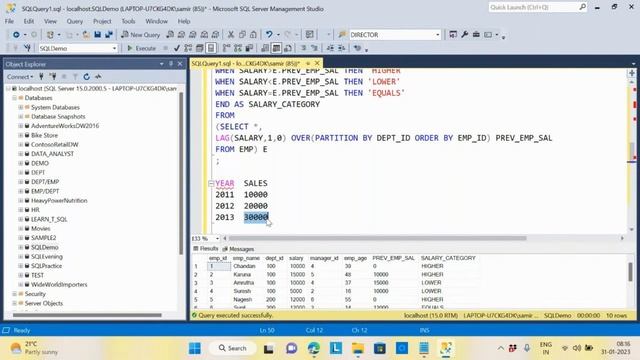
Task: Open the Project menu
Action: [x=102, y=21]
